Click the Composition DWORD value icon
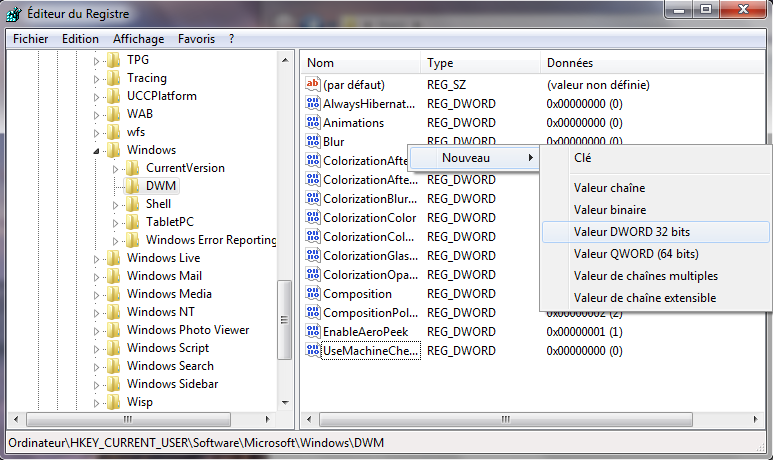 [x=312, y=294]
